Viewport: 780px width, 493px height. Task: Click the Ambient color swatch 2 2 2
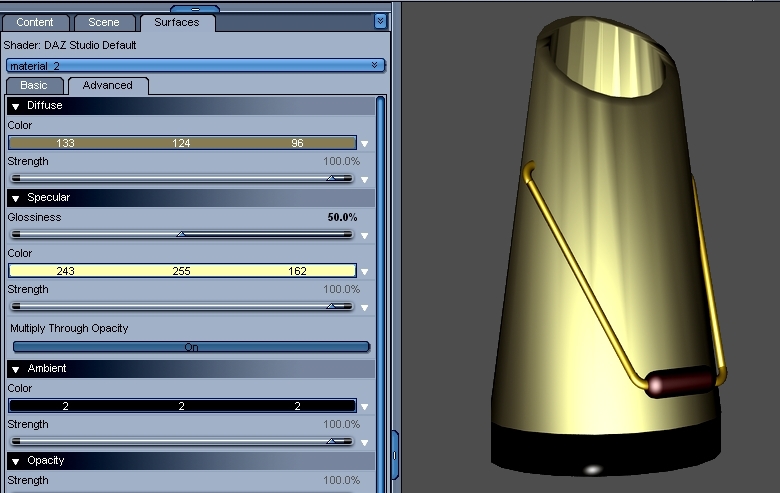[182, 406]
